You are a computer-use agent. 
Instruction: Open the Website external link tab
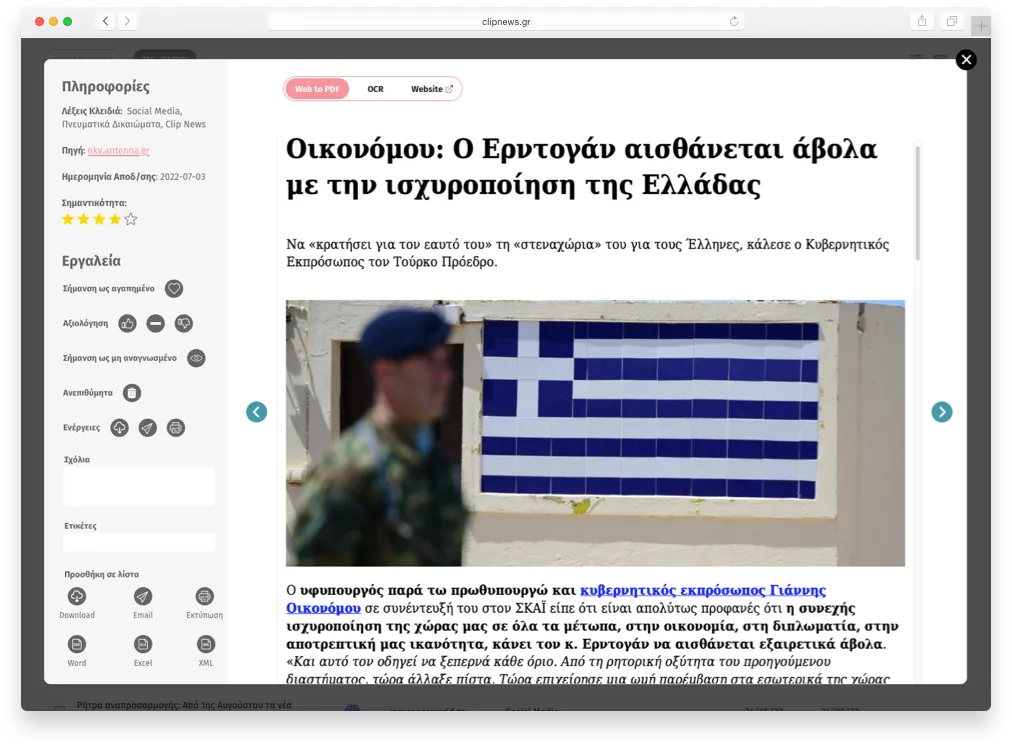pyautogui.click(x=432, y=89)
